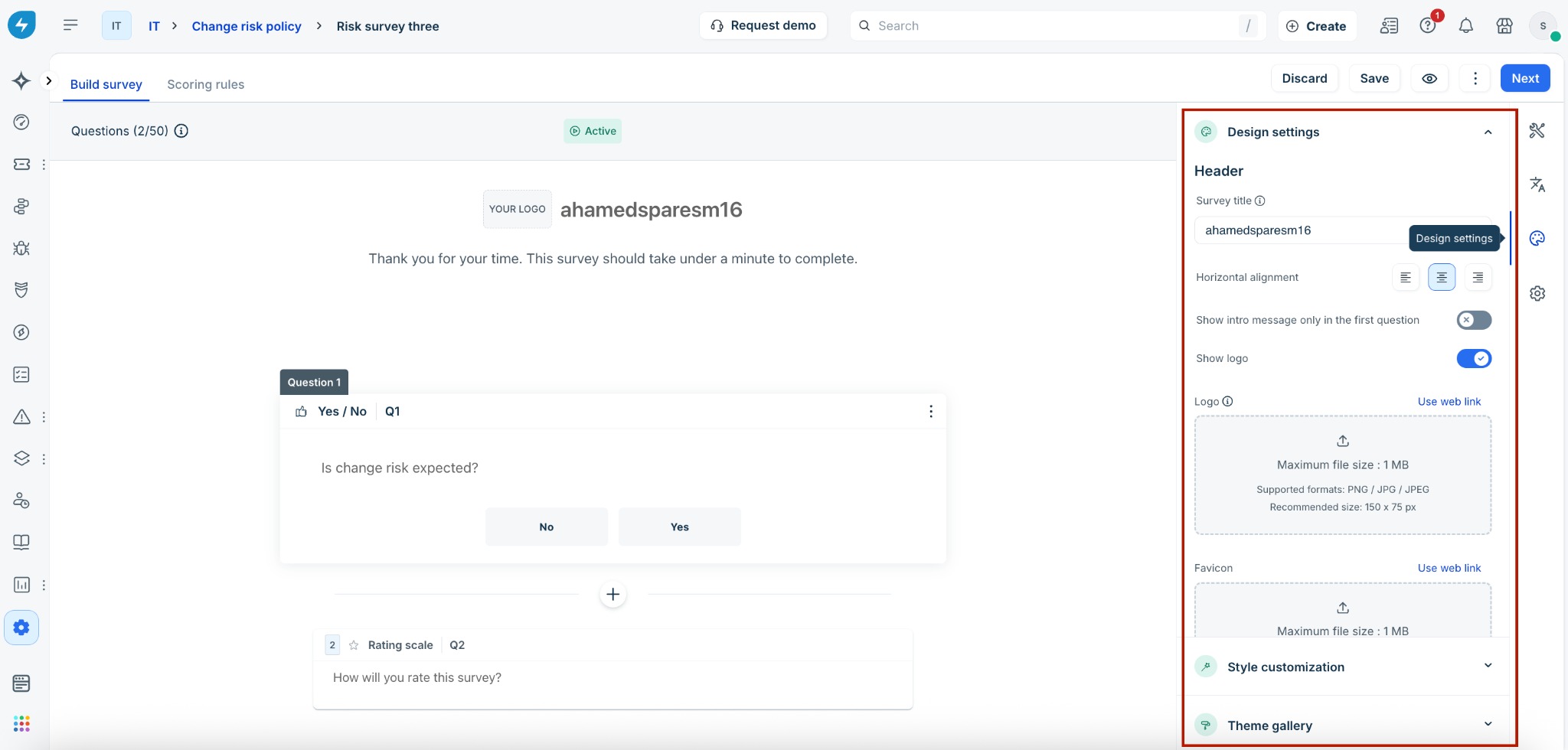This screenshot has height=750, width=1568.
Task: Toggle Show logo switch off
Action: tap(1474, 358)
